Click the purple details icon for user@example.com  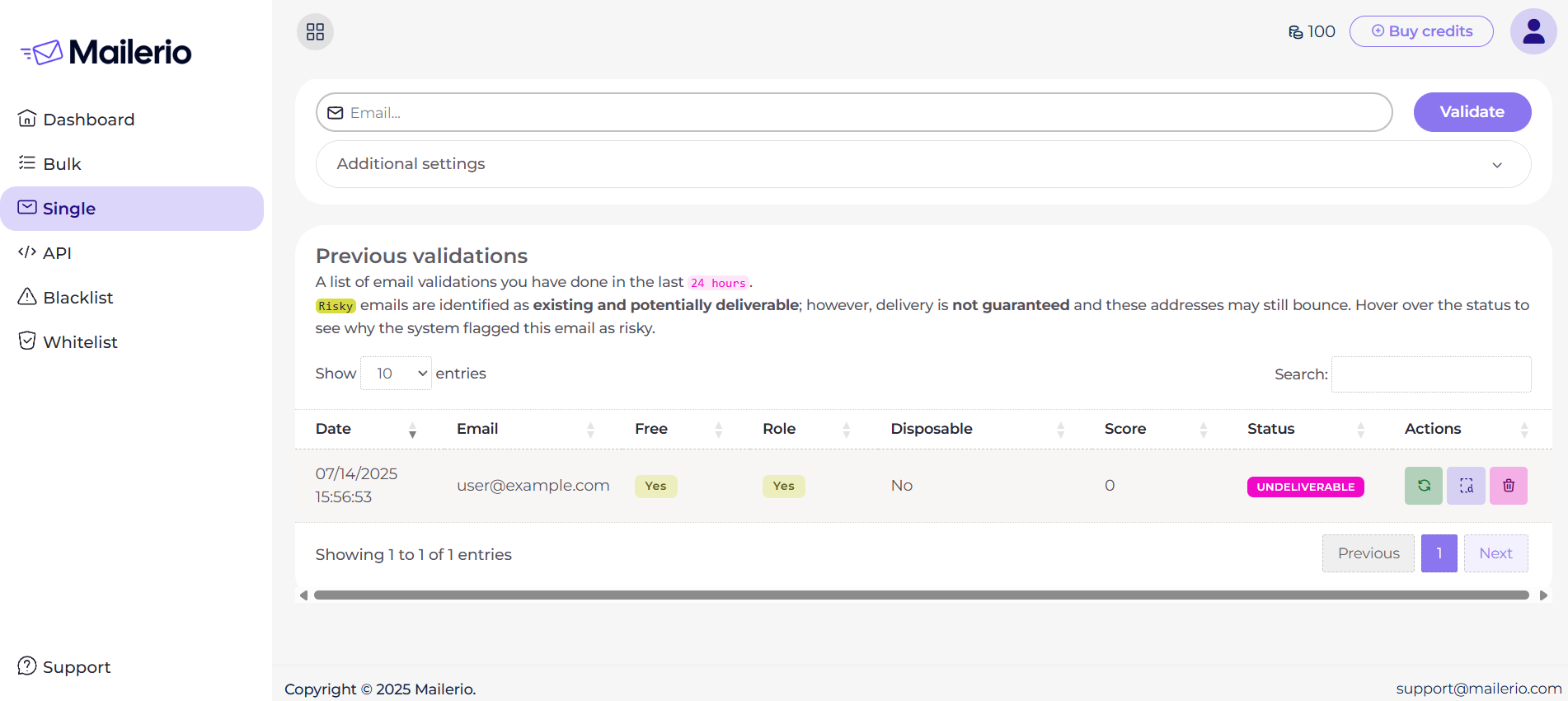pyautogui.click(x=1466, y=486)
